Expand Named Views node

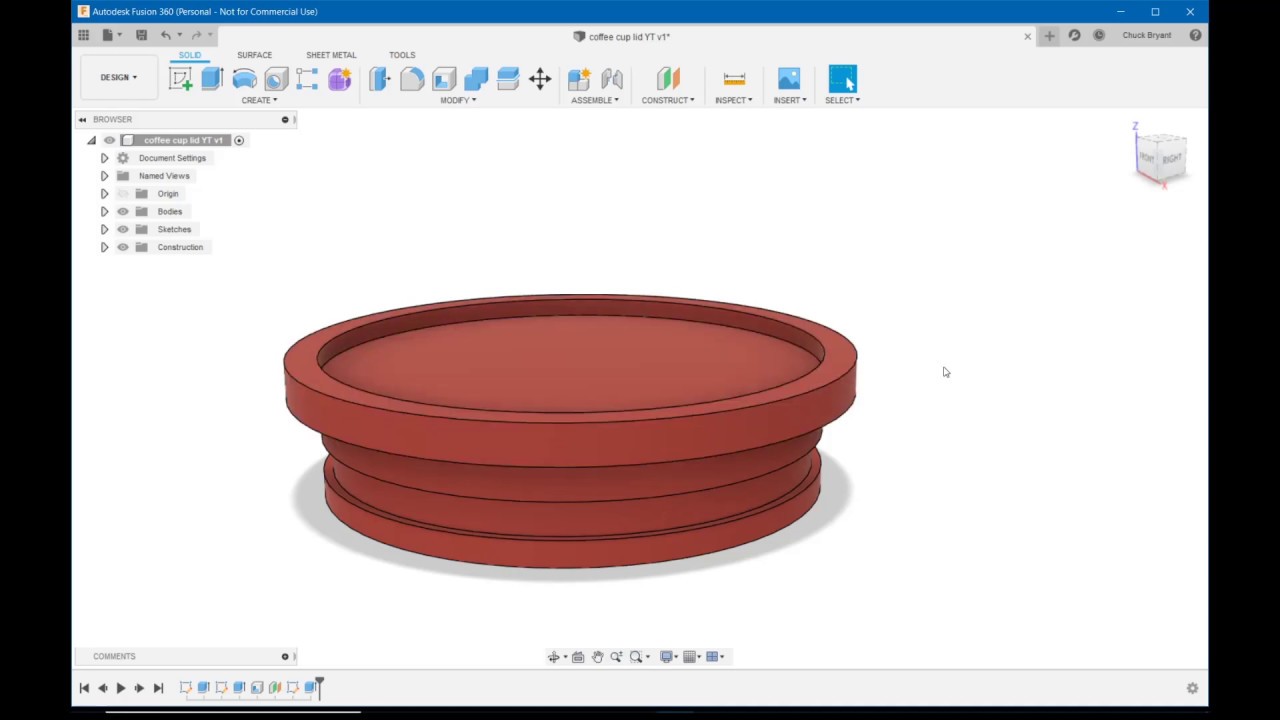coord(104,176)
